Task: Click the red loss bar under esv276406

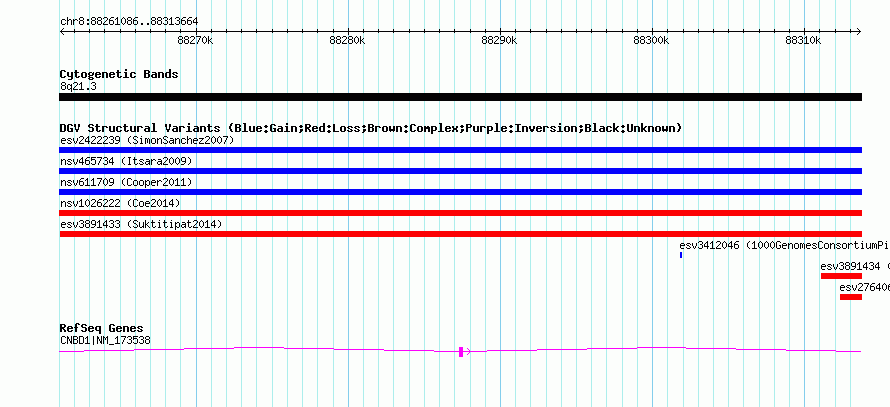Action: [851, 297]
